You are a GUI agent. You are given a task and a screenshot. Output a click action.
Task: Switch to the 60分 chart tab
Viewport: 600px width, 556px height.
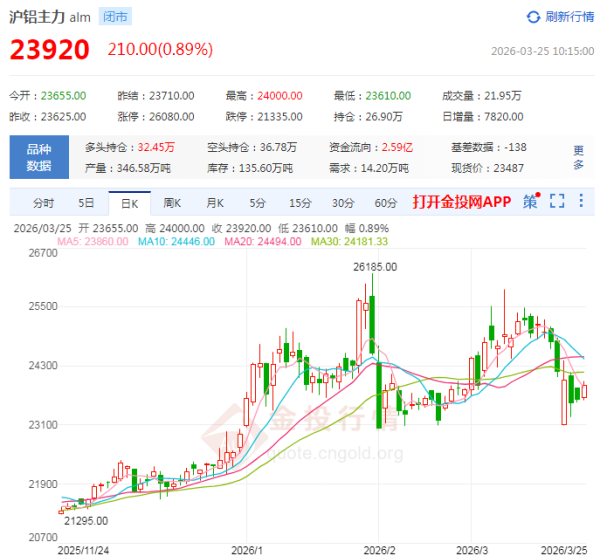pyautogui.click(x=386, y=203)
